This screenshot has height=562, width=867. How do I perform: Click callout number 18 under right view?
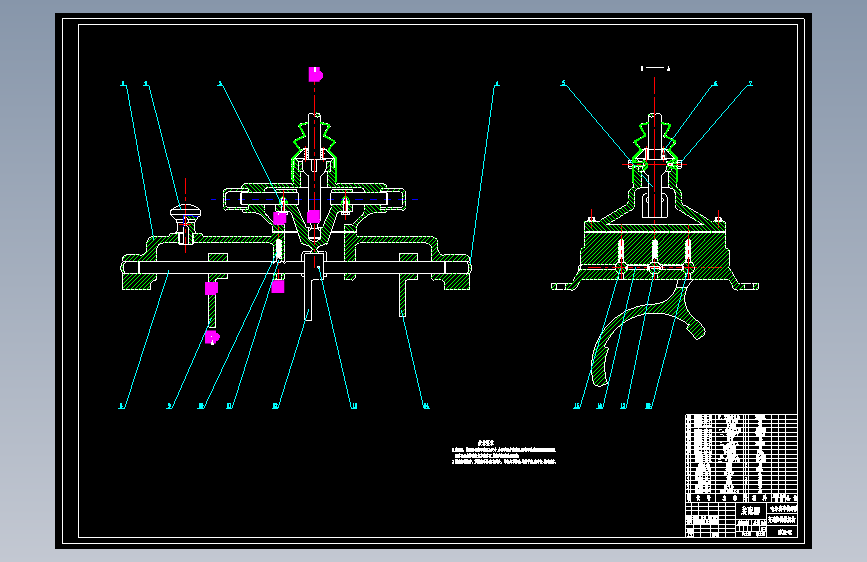click(649, 406)
